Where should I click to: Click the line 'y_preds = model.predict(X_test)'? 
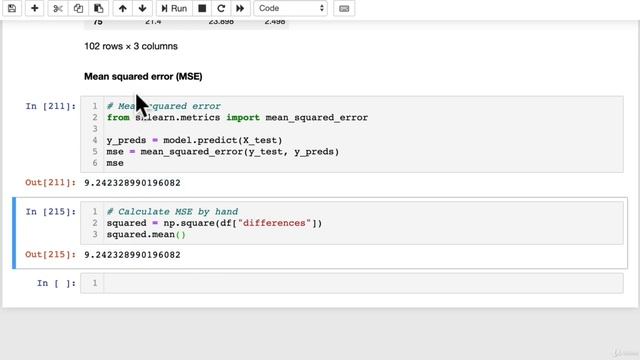194,140
